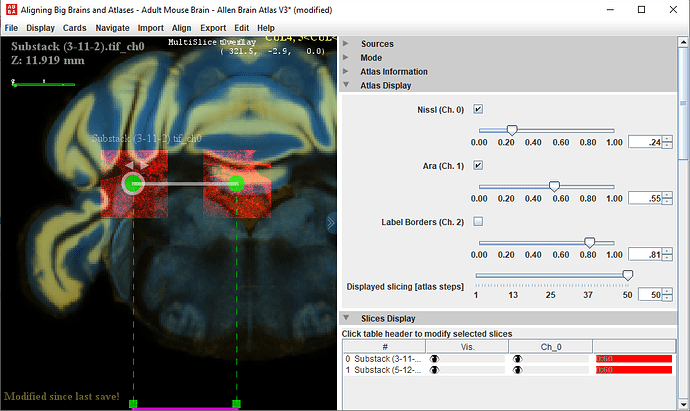Image resolution: width=690 pixels, height=411 pixels.
Task: Open the Help menu
Action: (x=266, y=28)
